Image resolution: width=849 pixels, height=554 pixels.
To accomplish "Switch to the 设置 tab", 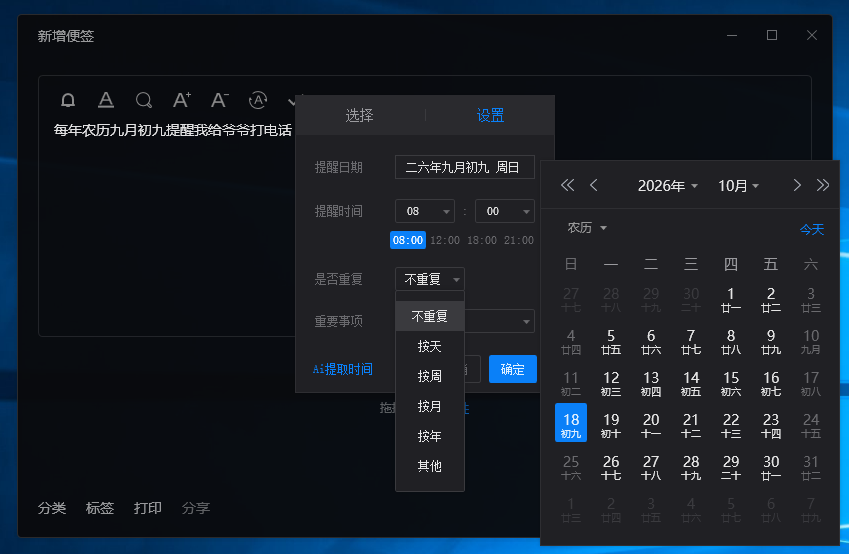I will point(490,115).
